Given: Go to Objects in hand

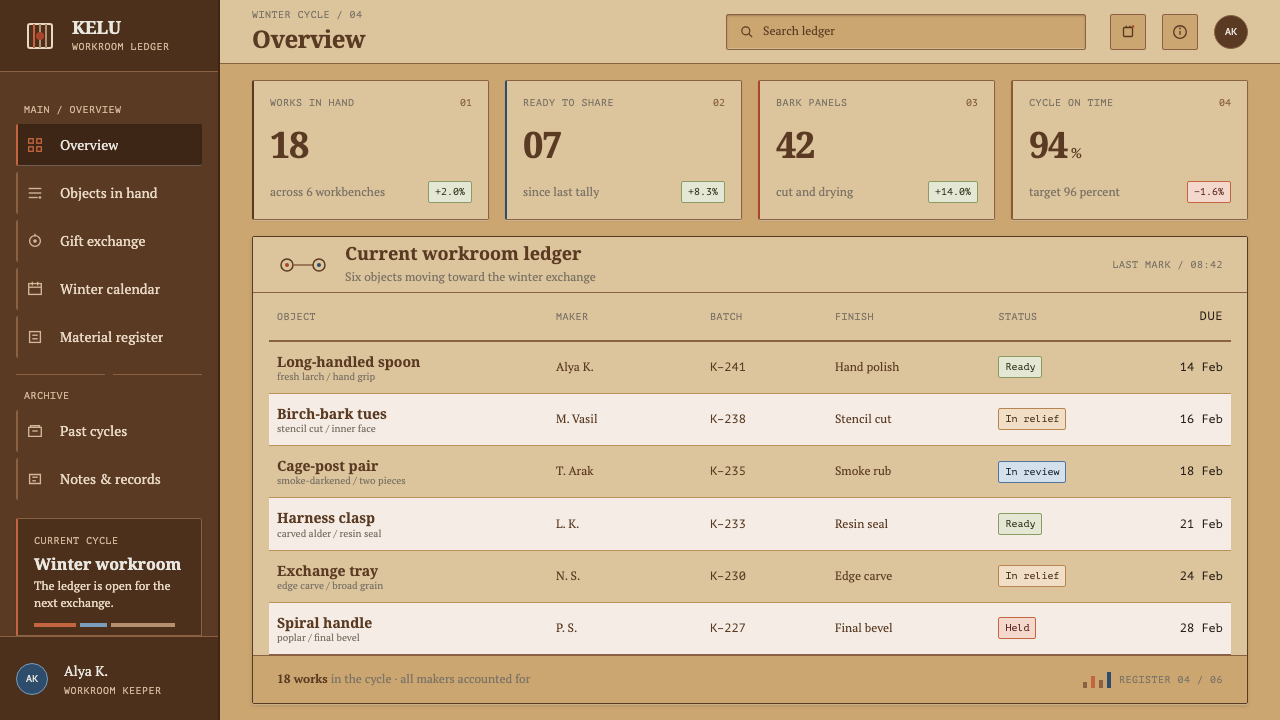Looking at the screenshot, I should [109, 193].
